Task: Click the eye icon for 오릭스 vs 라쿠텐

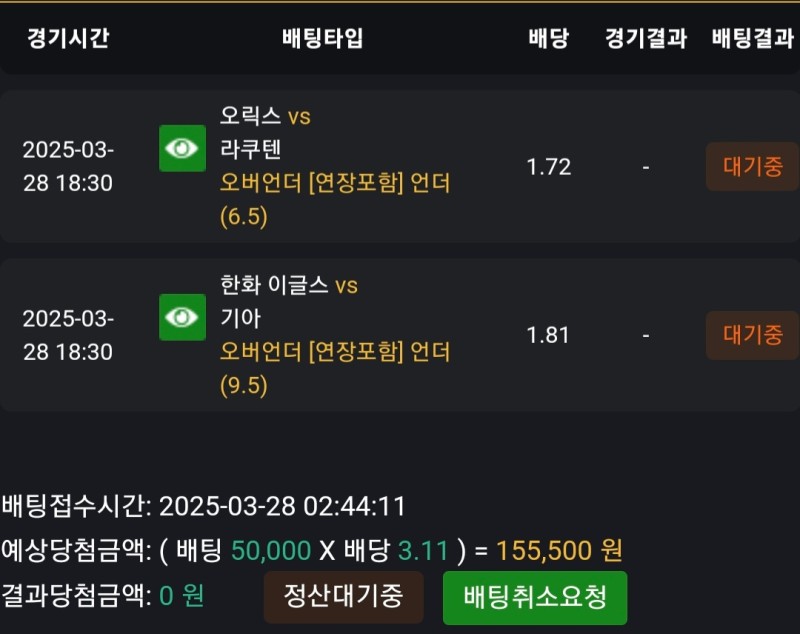Action: point(182,148)
